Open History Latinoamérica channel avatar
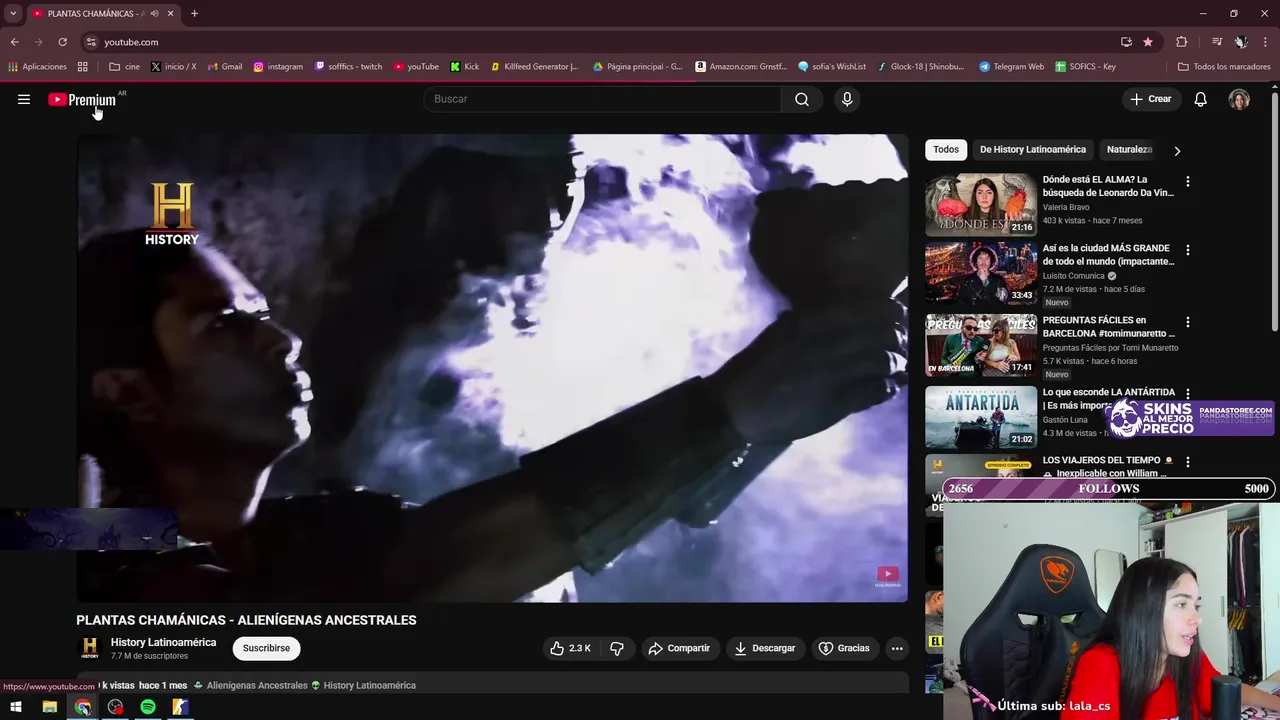1280x720 pixels. [x=90, y=648]
